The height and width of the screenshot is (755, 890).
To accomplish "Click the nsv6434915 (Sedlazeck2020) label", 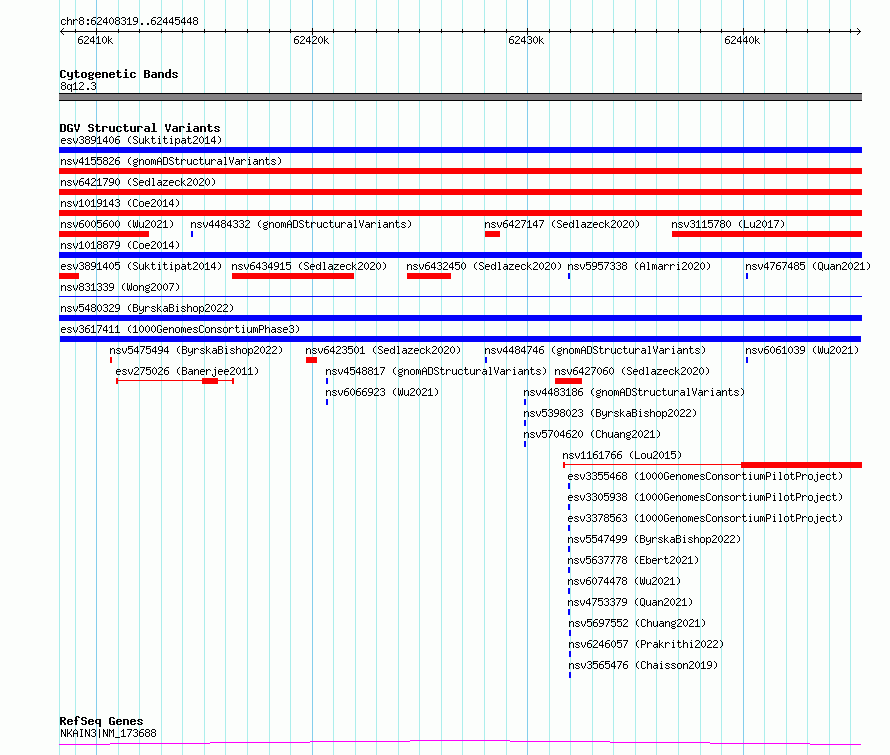I will pyautogui.click(x=309, y=266).
